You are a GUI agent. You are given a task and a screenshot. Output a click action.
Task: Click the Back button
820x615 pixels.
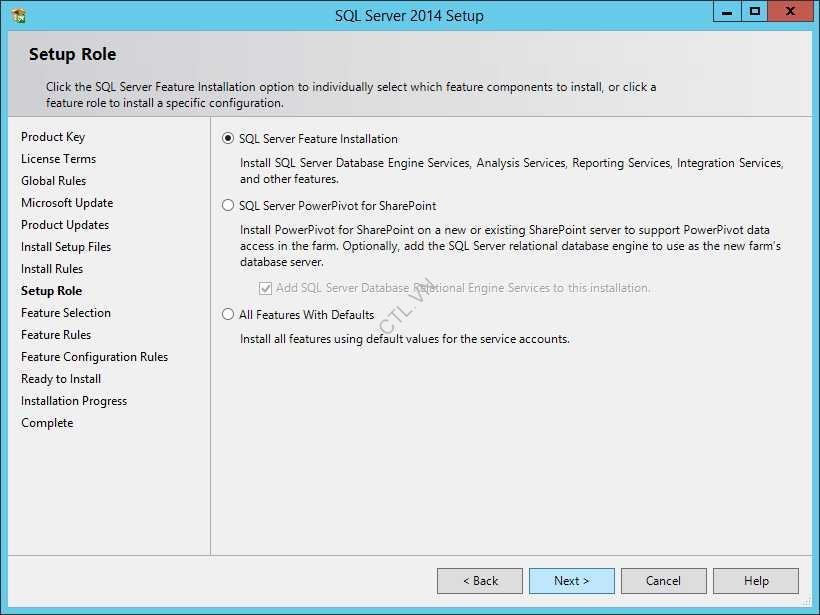479,580
